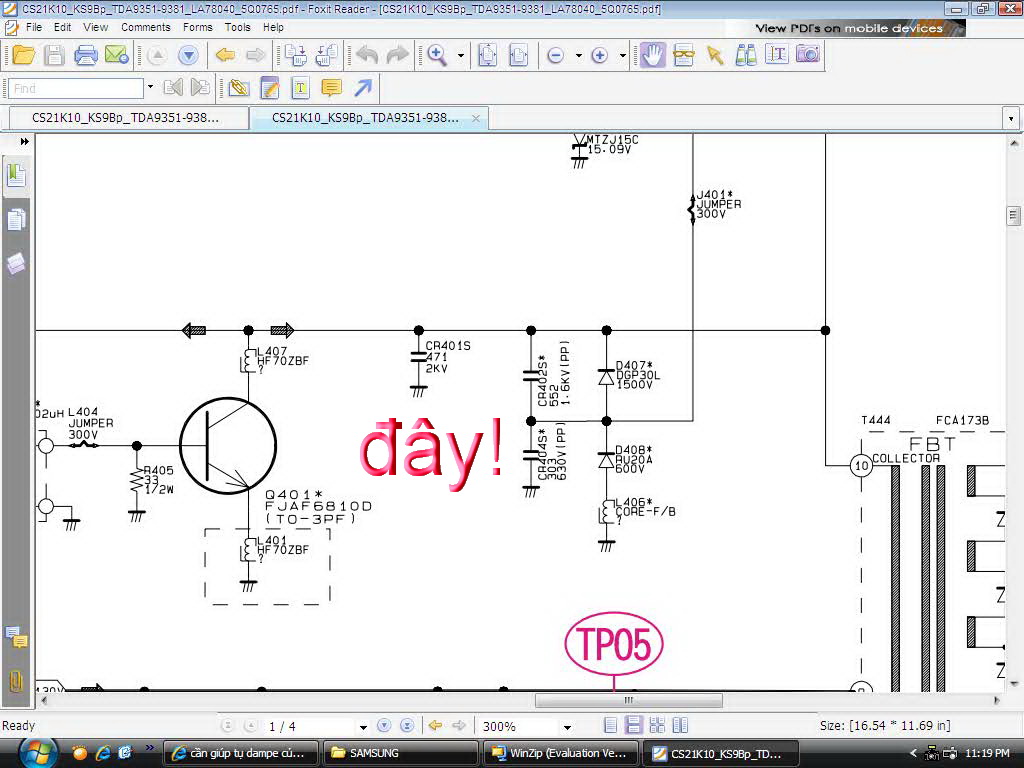Select the Snapshot camera tool
This screenshot has width=1024, height=768.
[808, 54]
